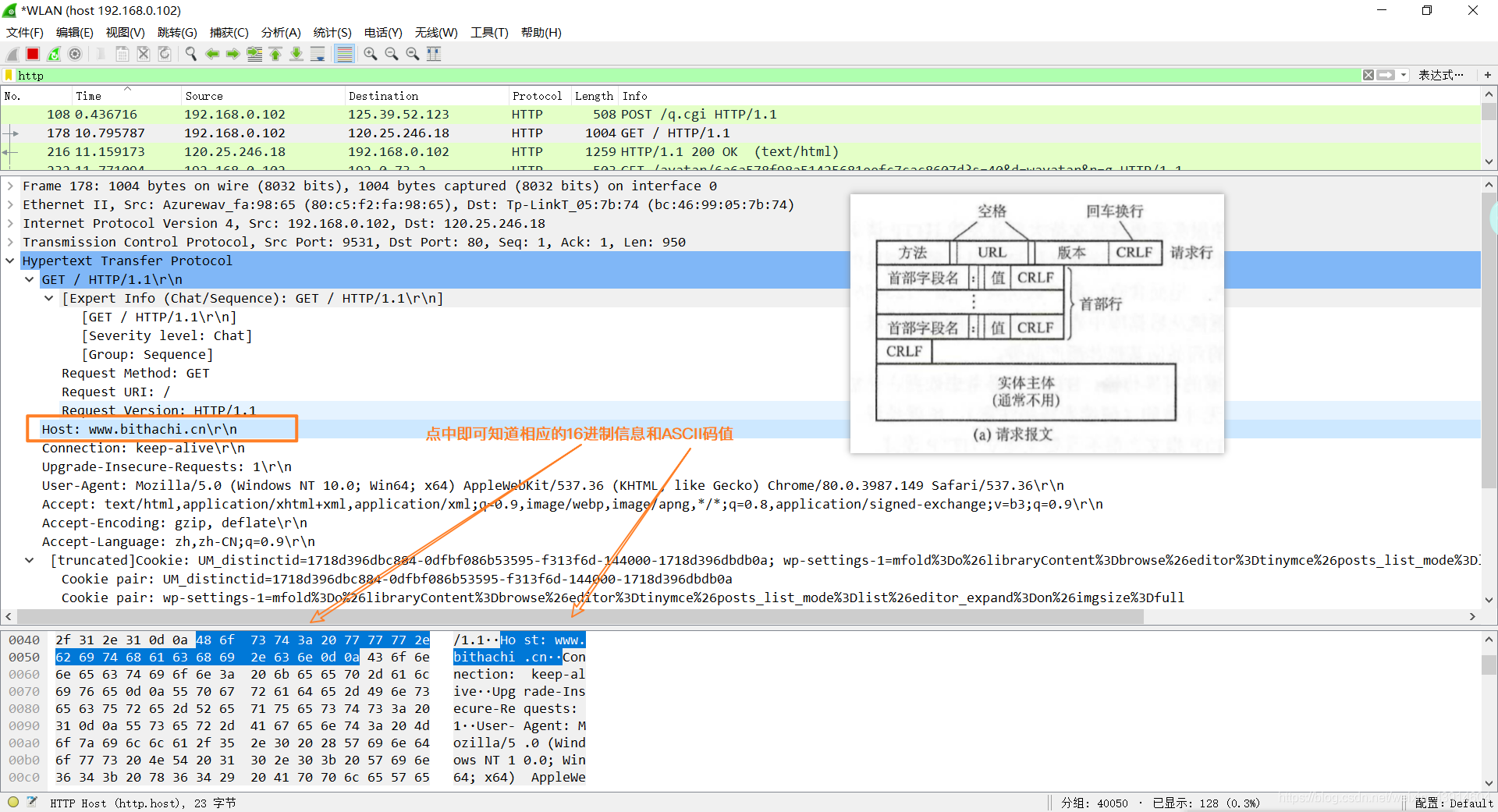The image size is (1498, 812).
Task: Open find packet magnifier
Action: pyautogui.click(x=191, y=54)
